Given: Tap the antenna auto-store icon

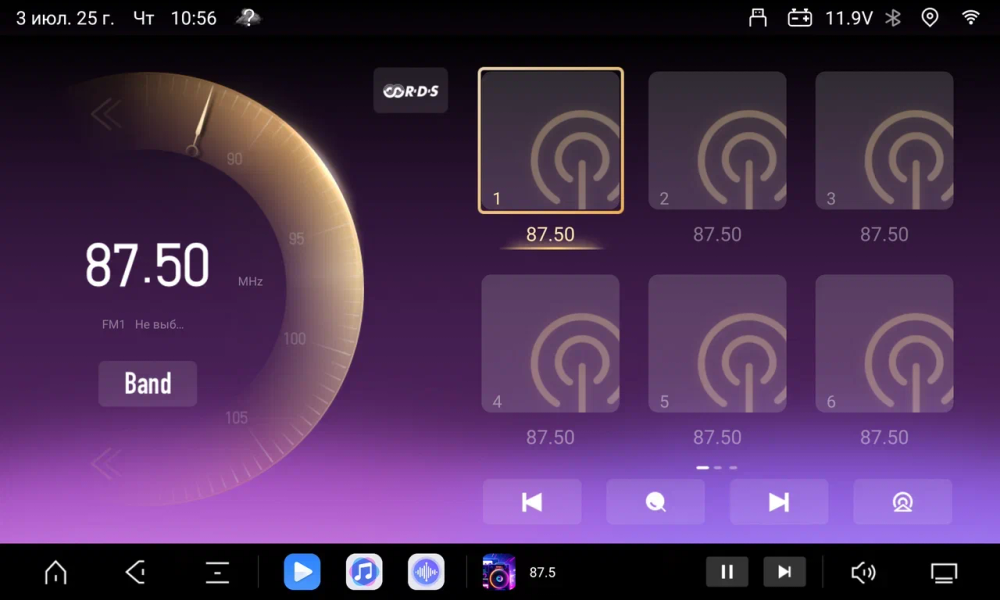Looking at the screenshot, I should point(903,502).
